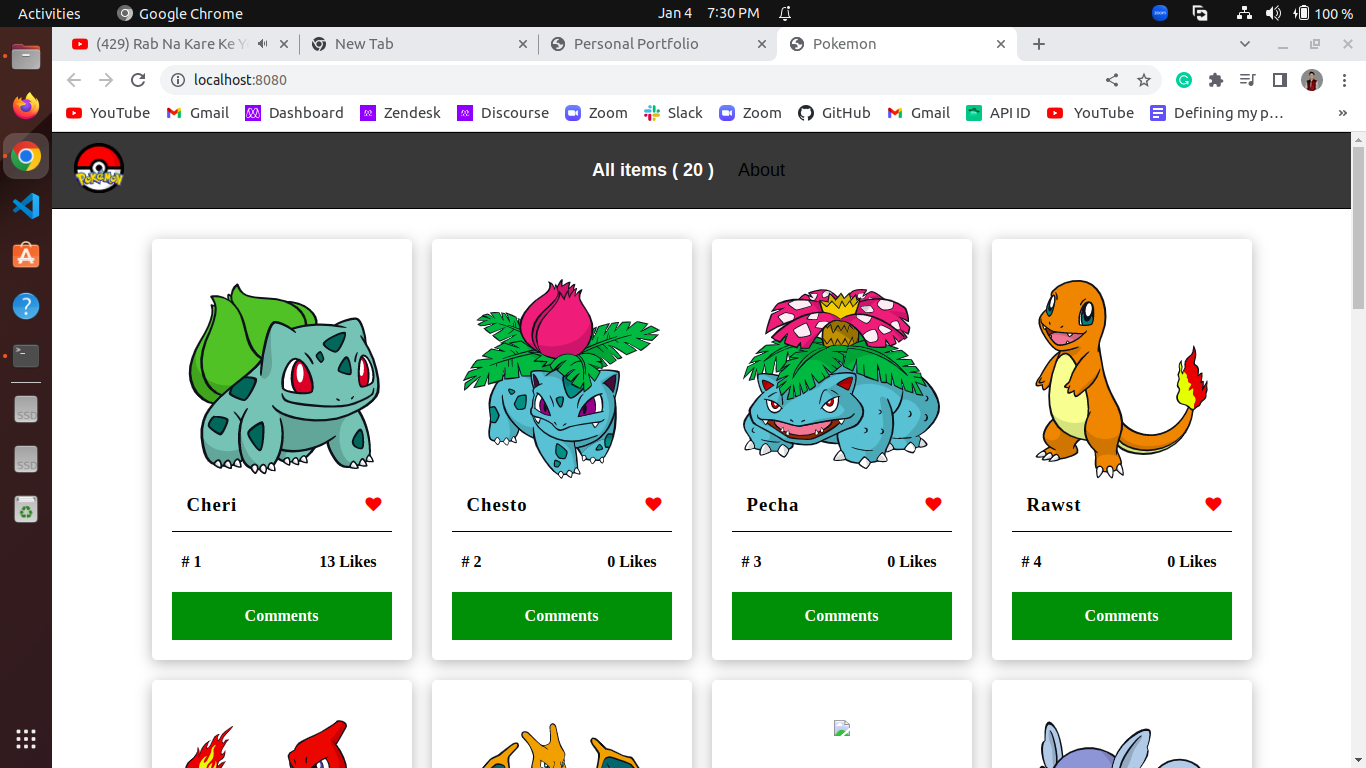Image resolution: width=1366 pixels, height=768 pixels.
Task: Bookmark this page with the star icon
Action: click(1144, 80)
